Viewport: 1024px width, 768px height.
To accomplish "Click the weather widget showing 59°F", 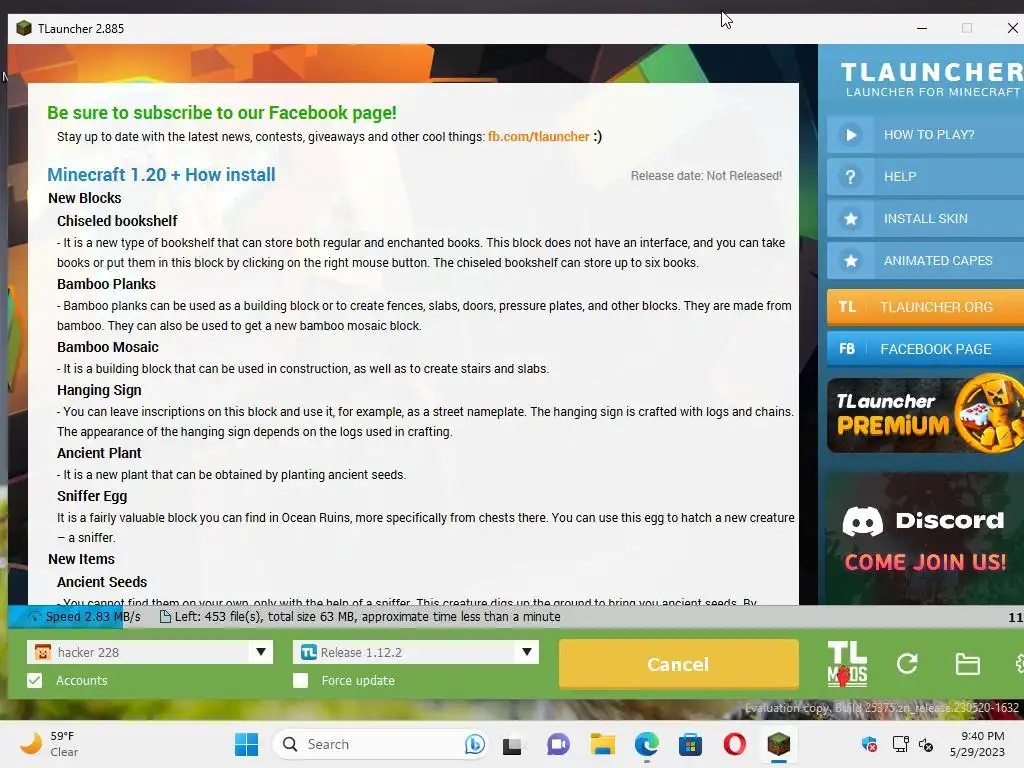I will point(49,744).
